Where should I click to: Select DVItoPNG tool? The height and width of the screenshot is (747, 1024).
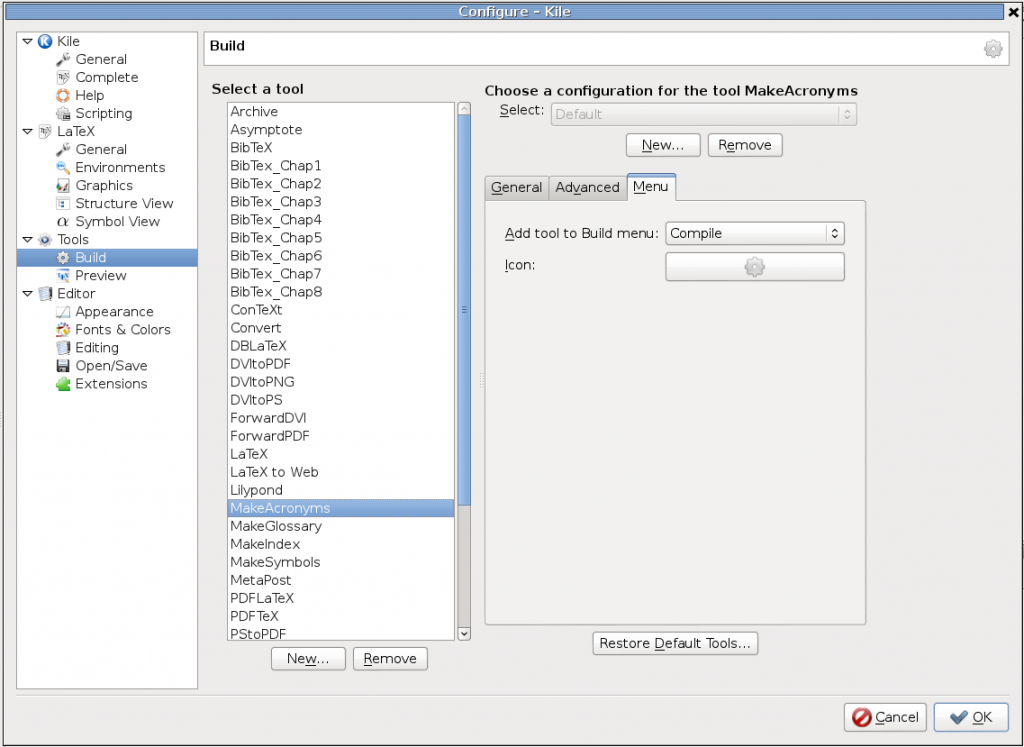click(340, 382)
